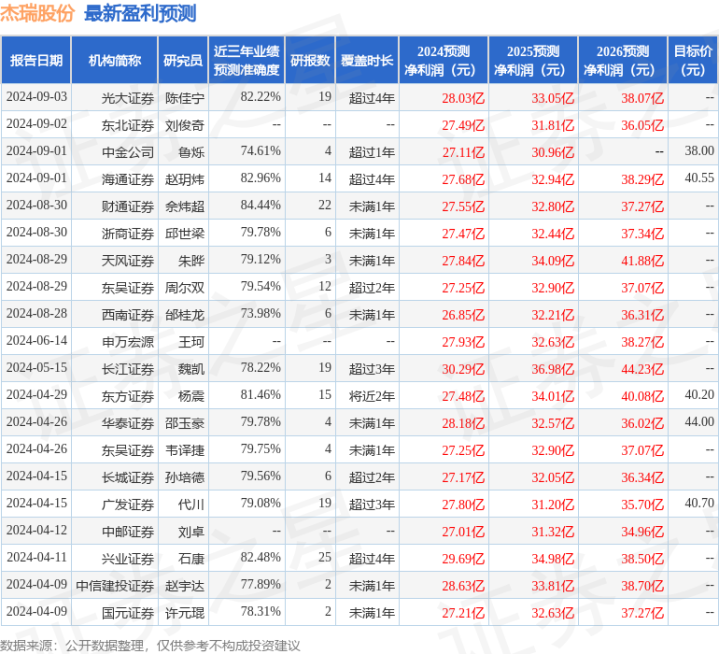Click the 29.69亿 profit forecast
This screenshot has width=719, height=654.
[x=463, y=558]
